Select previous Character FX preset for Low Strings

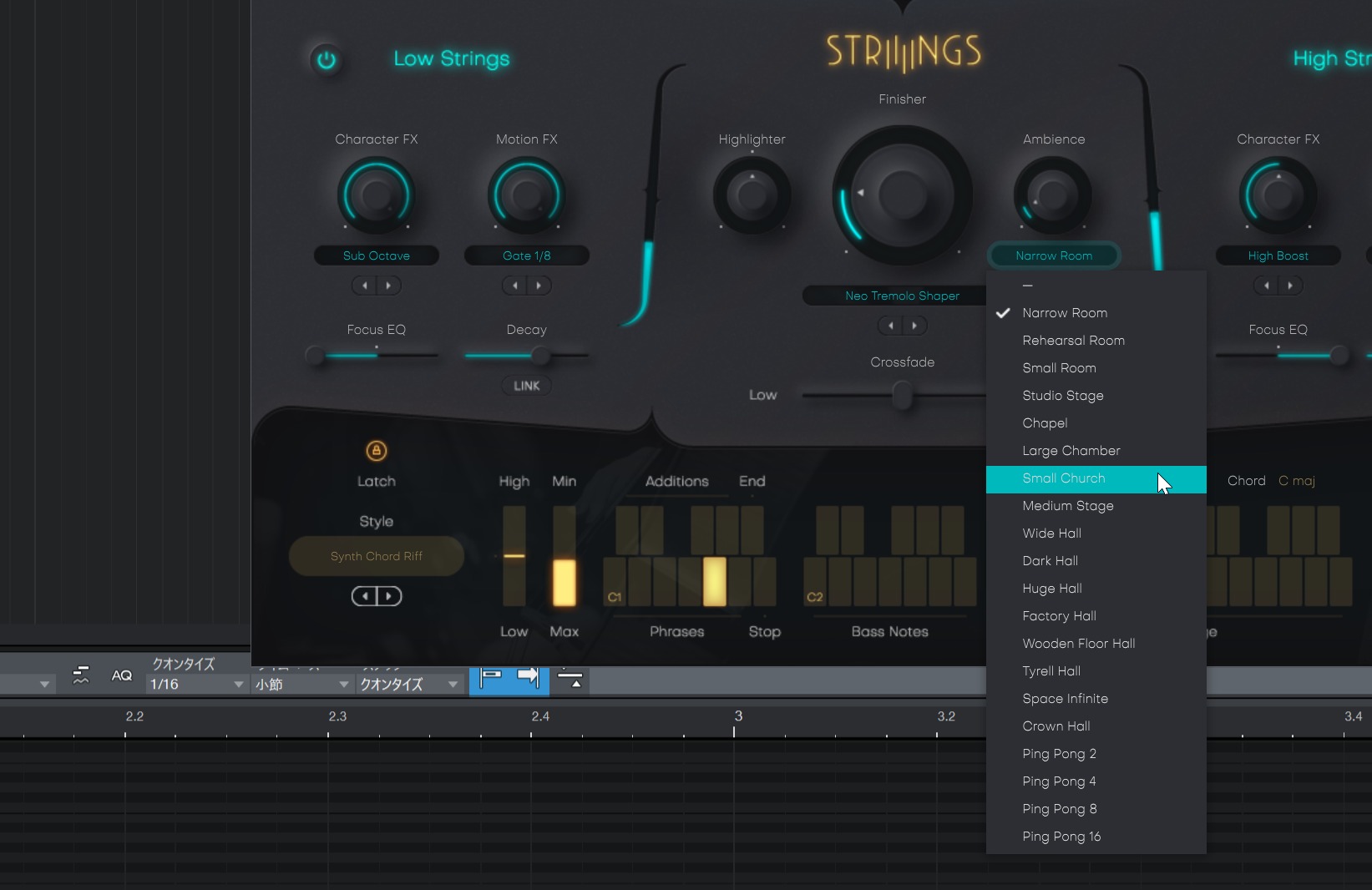pos(365,286)
